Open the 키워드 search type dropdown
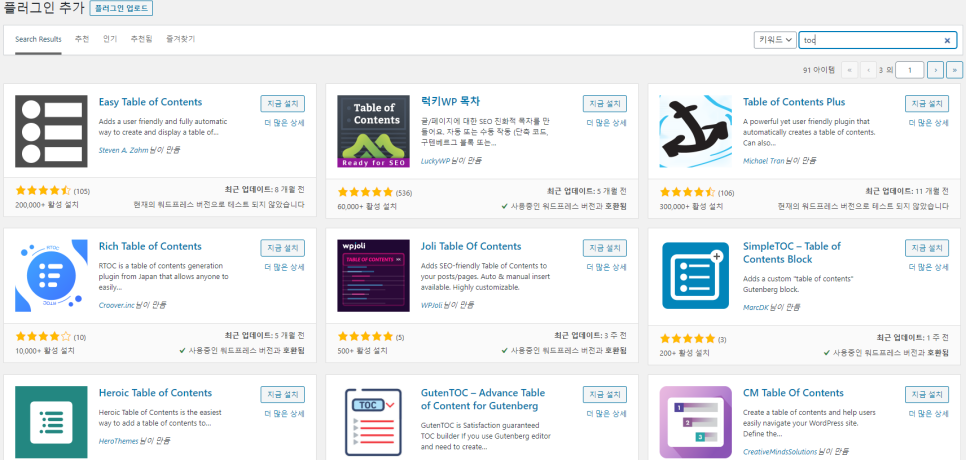 coord(775,40)
